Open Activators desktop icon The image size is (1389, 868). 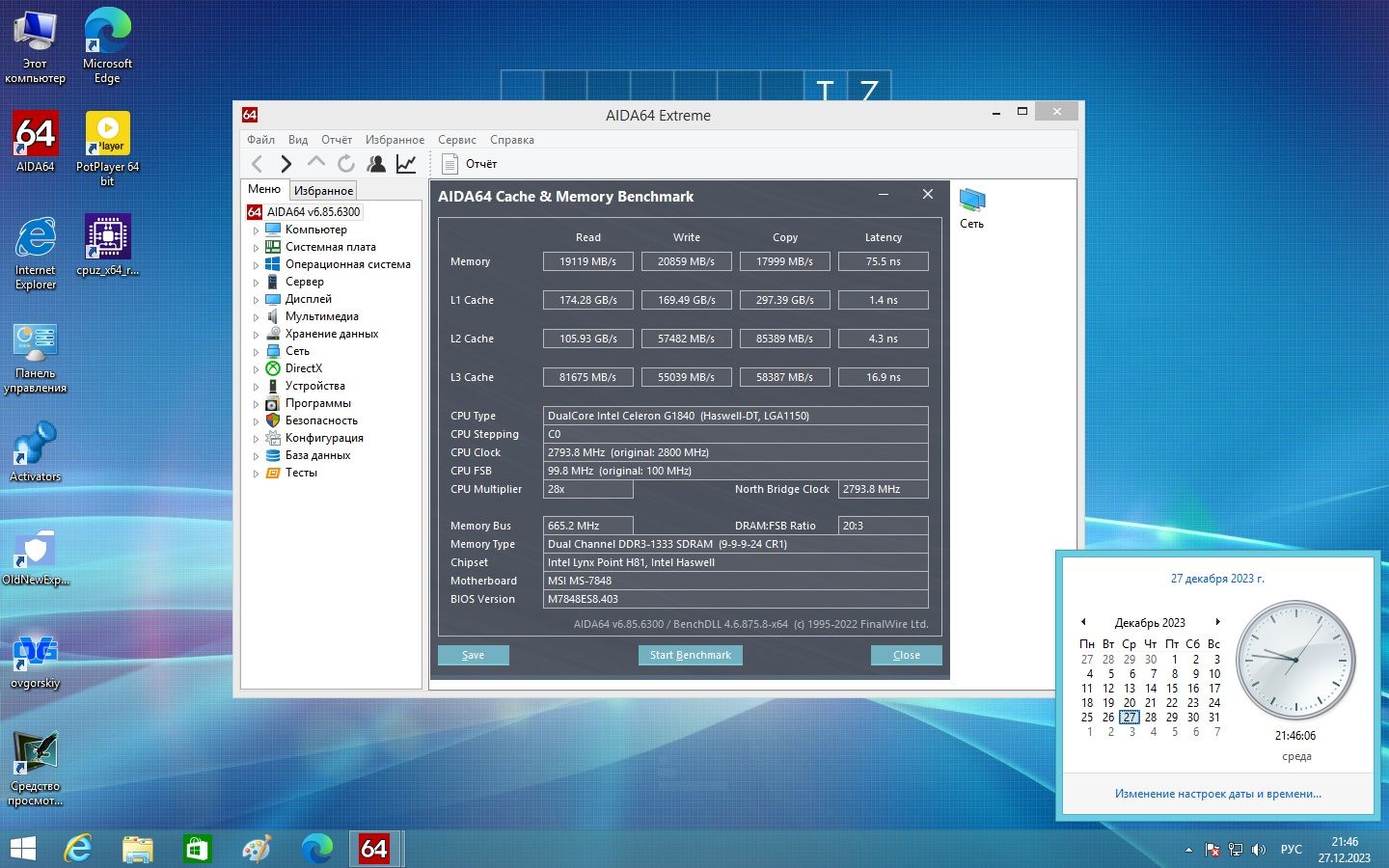click(x=36, y=451)
